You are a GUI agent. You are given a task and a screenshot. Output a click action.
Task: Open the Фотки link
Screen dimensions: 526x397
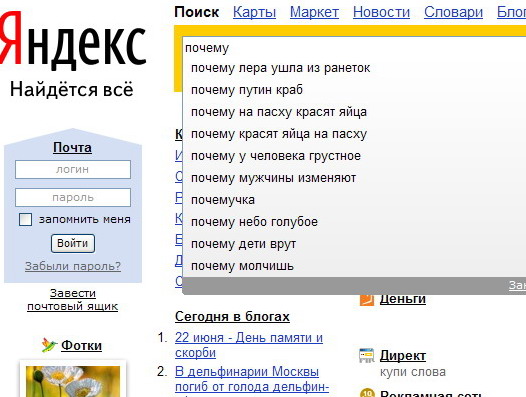[x=82, y=345]
